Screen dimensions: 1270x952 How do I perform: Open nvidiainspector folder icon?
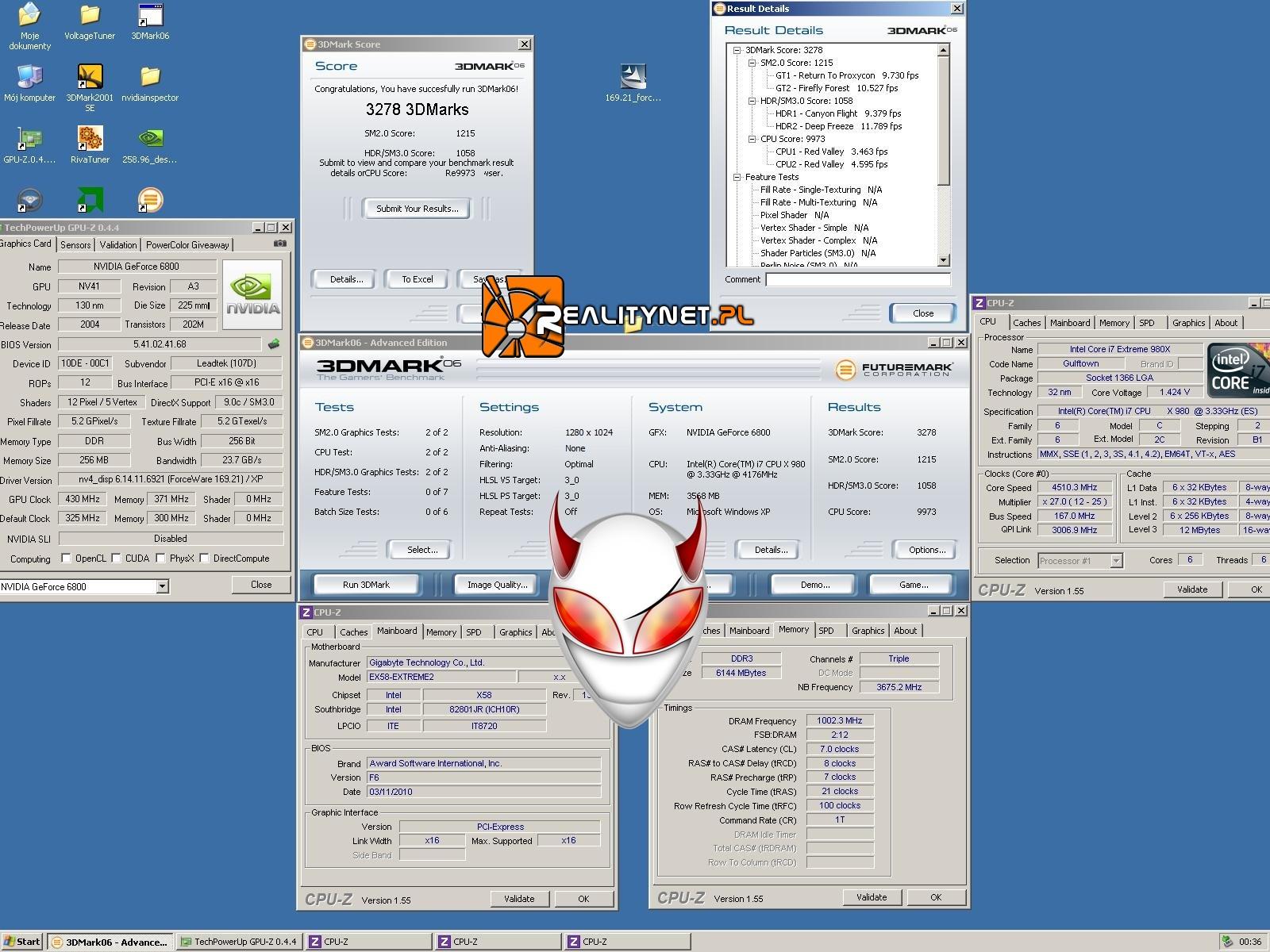point(150,83)
